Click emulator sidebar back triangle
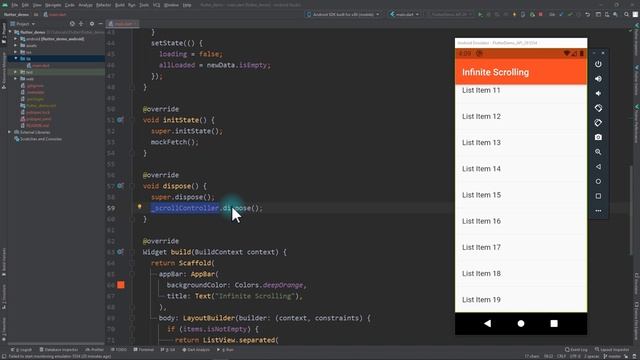 598,167
